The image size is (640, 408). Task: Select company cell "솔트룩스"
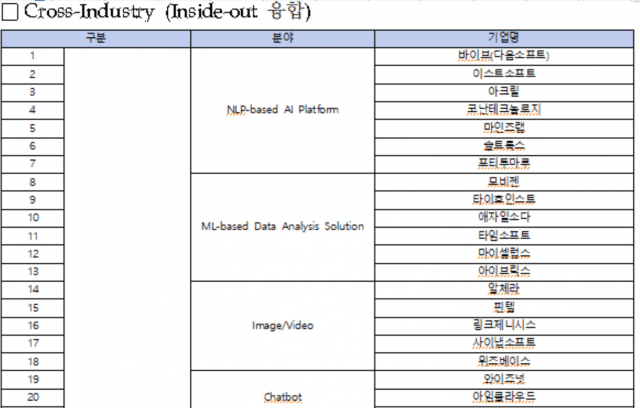[x=504, y=146]
